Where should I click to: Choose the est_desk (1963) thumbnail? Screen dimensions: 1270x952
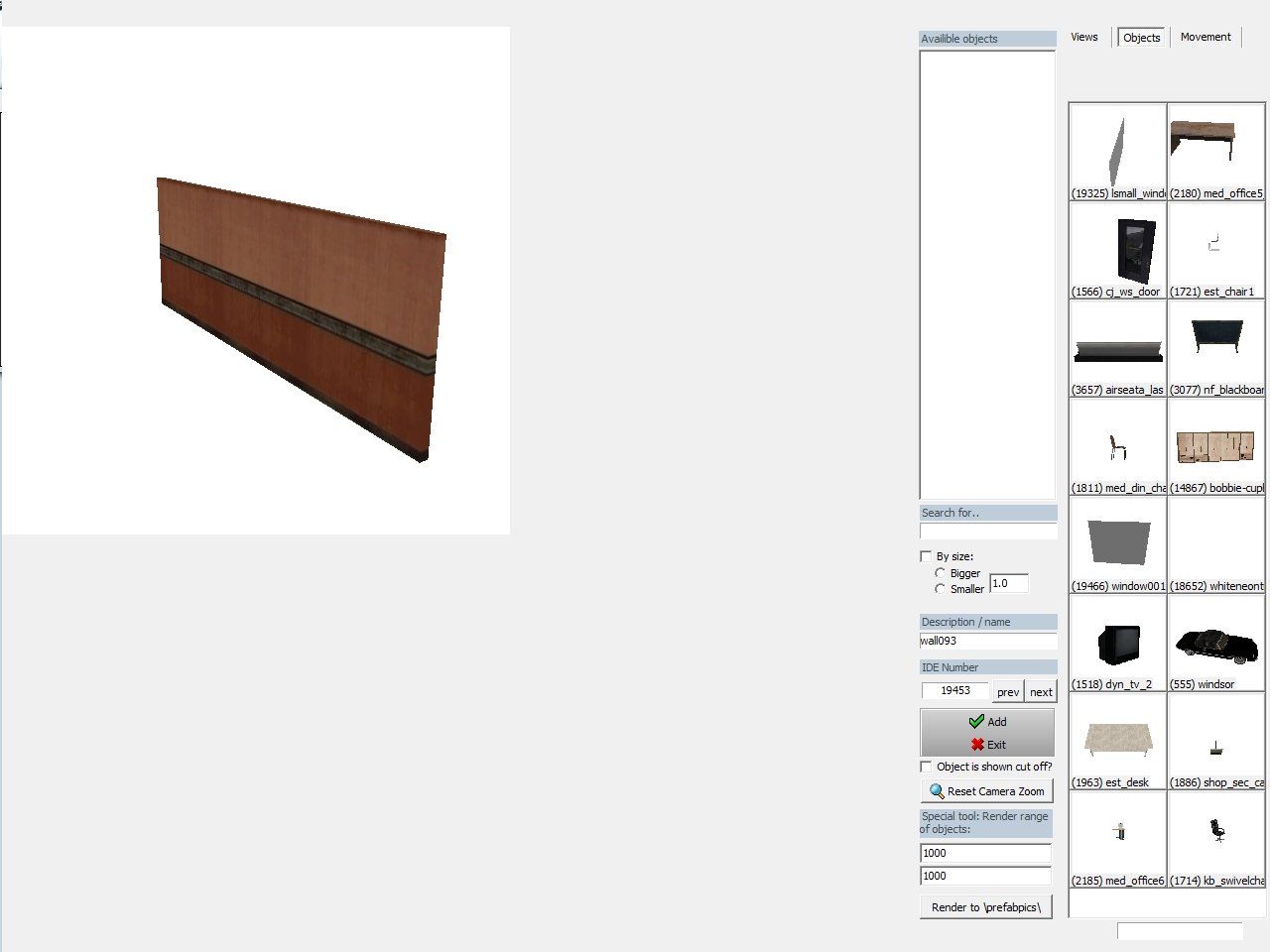(1118, 741)
